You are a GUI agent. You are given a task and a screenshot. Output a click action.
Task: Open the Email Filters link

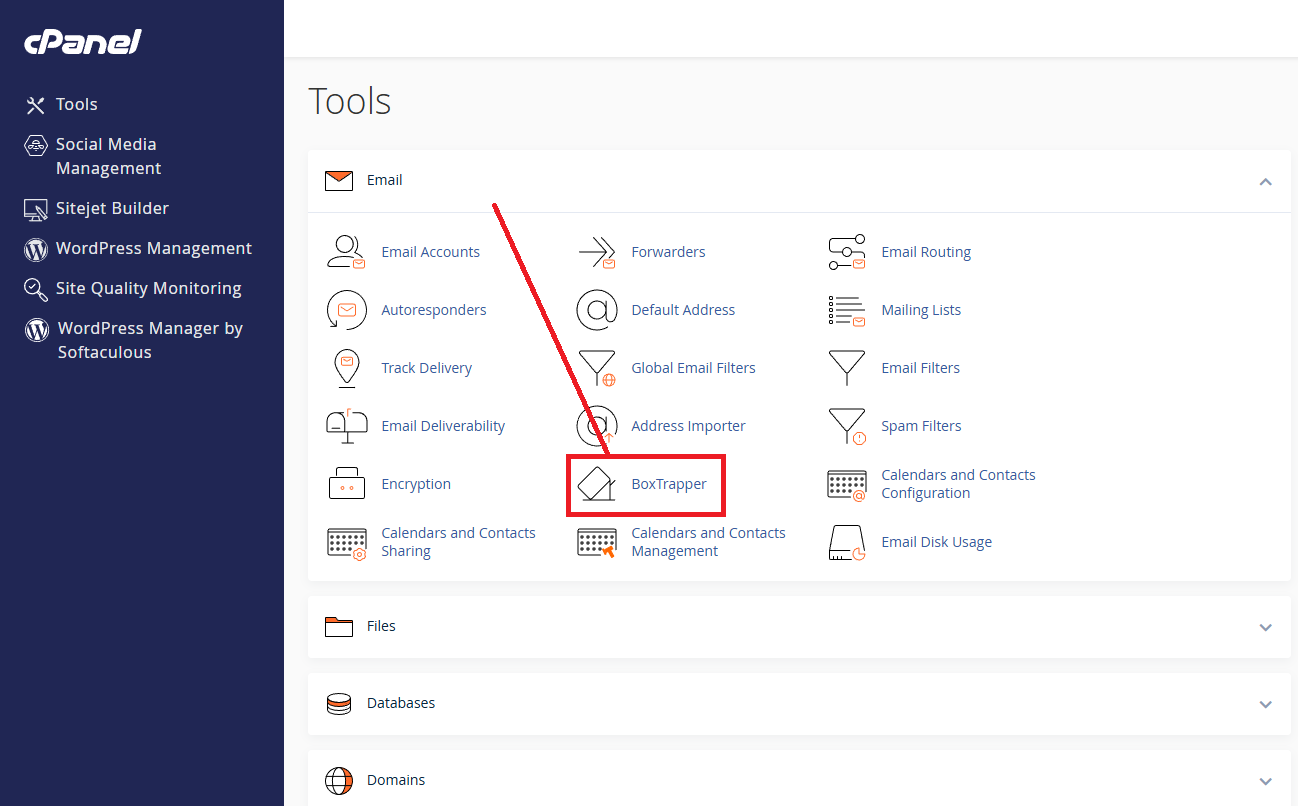click(921, 368)
